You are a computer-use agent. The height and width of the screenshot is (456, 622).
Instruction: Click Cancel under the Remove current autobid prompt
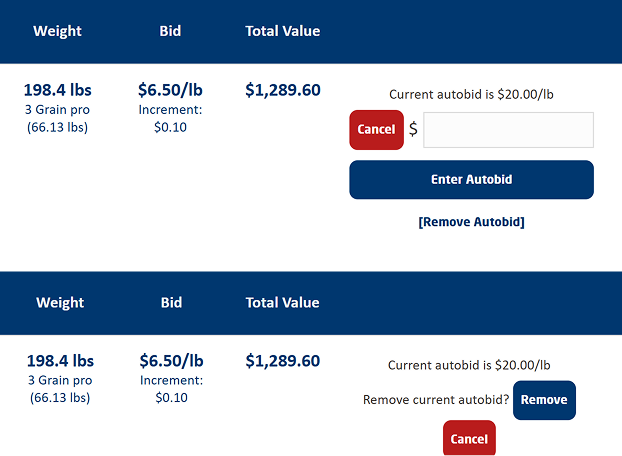[469, 438]
